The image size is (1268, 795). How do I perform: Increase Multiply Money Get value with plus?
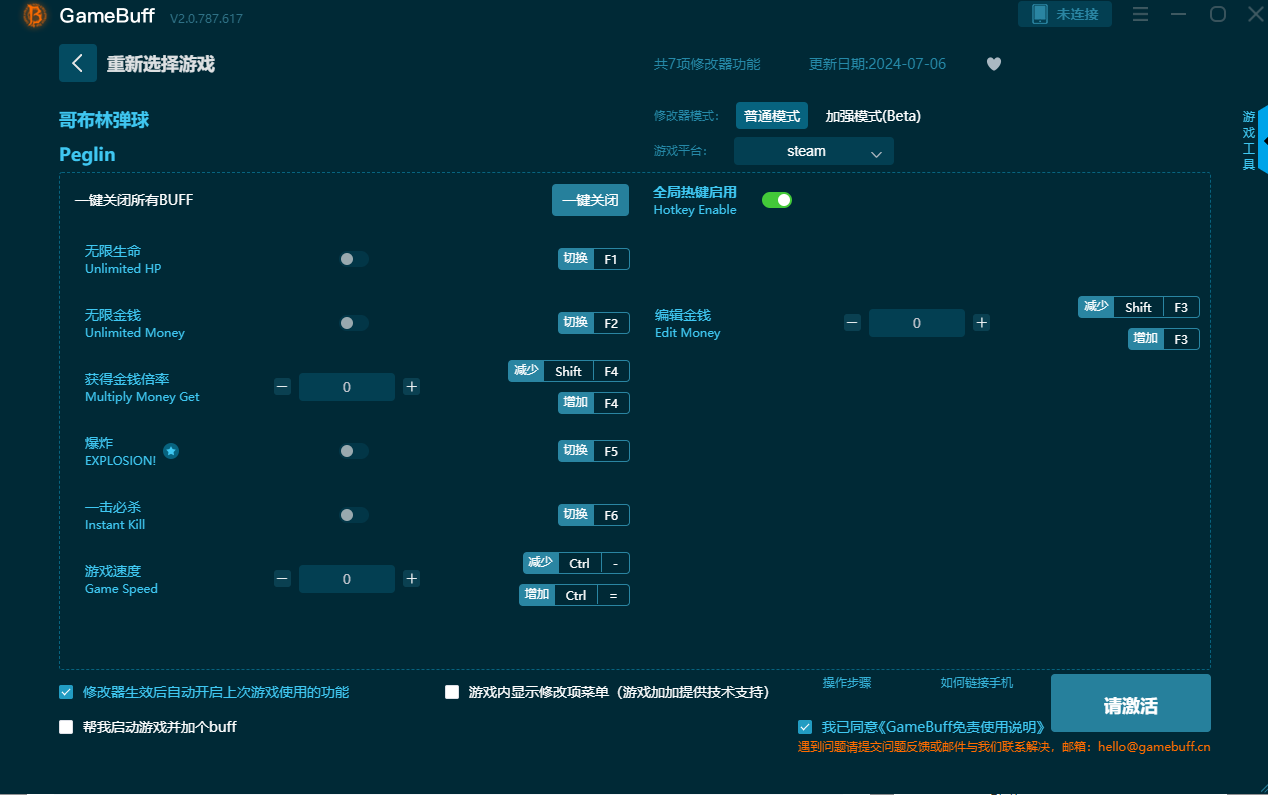coord(411,386)
